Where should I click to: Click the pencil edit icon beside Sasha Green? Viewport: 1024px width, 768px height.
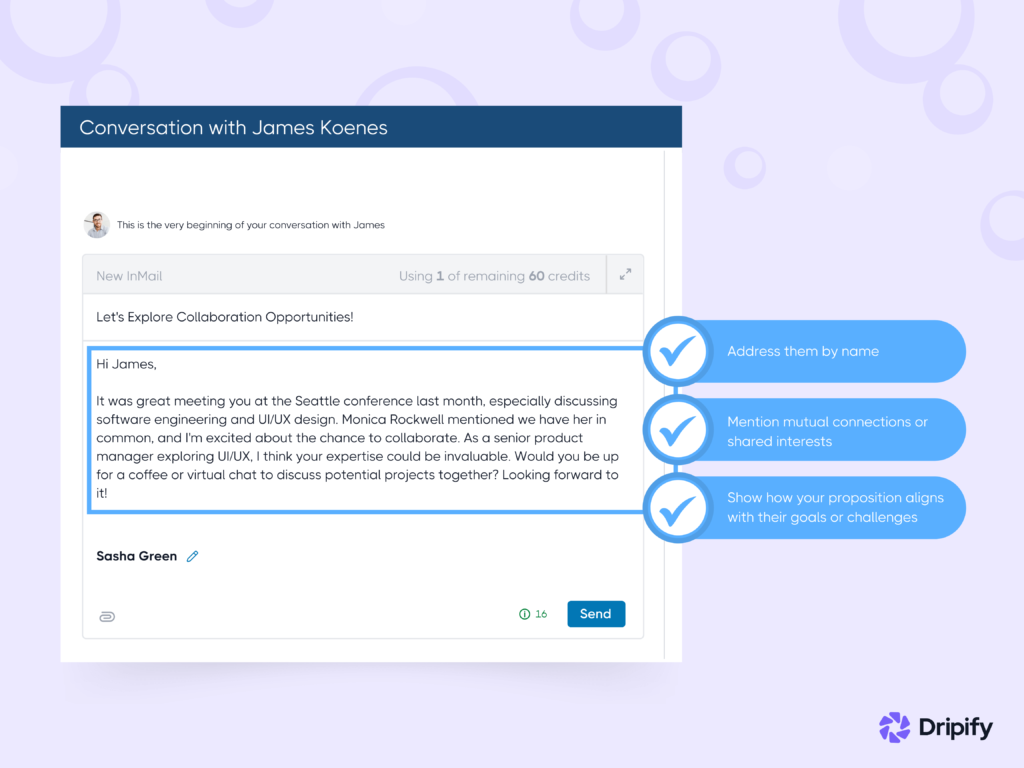pos(191,556)
